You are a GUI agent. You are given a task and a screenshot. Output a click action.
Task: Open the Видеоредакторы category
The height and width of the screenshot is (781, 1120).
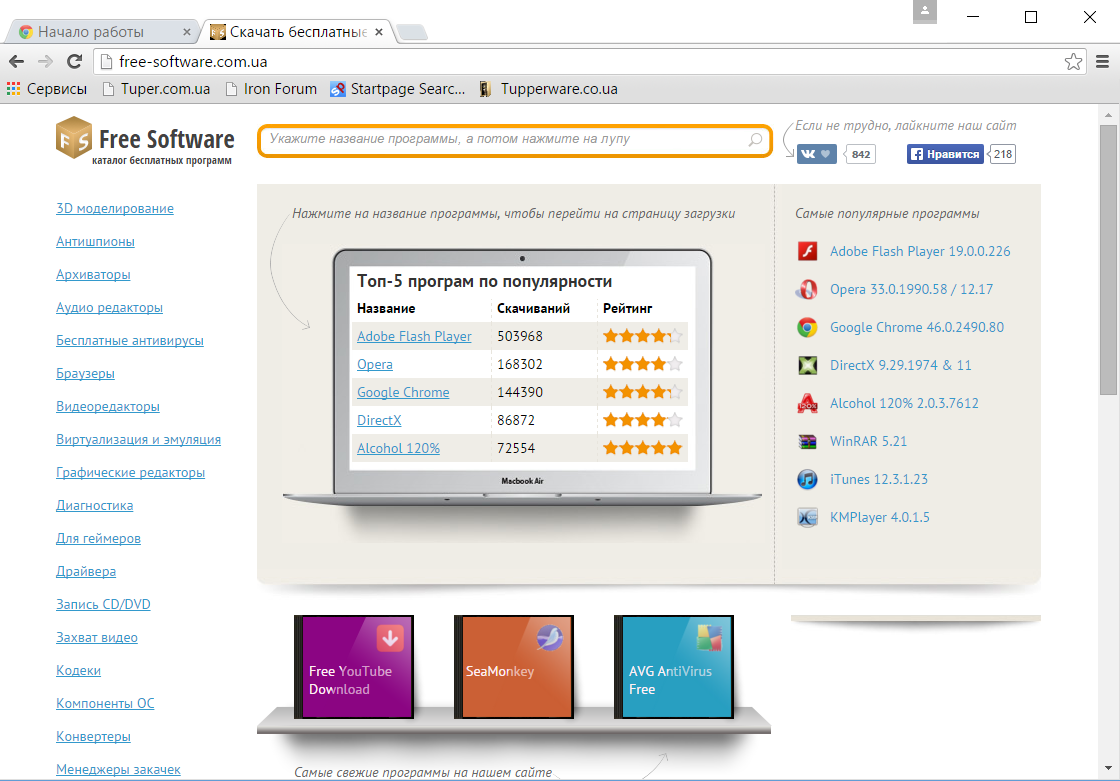pos(108,406)
